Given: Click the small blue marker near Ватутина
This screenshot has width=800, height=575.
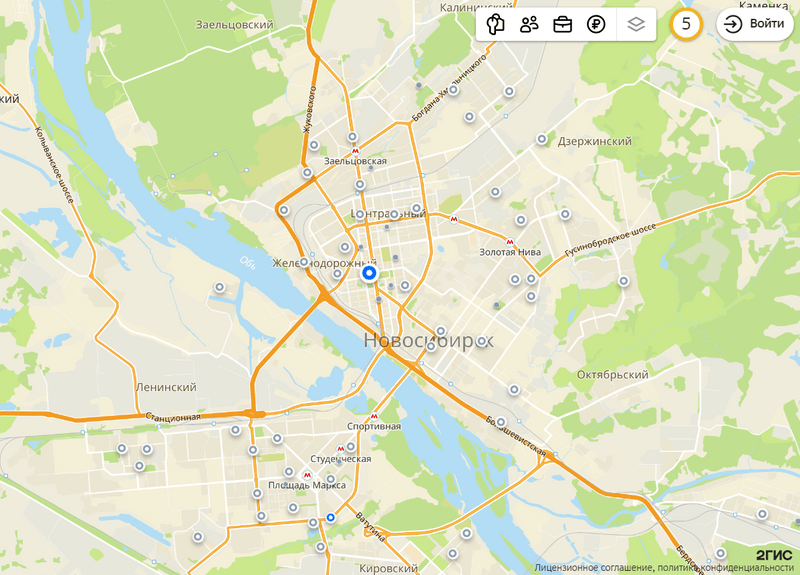Looking at the screenshot, I should pyautogui.click(x=331, y=517).
